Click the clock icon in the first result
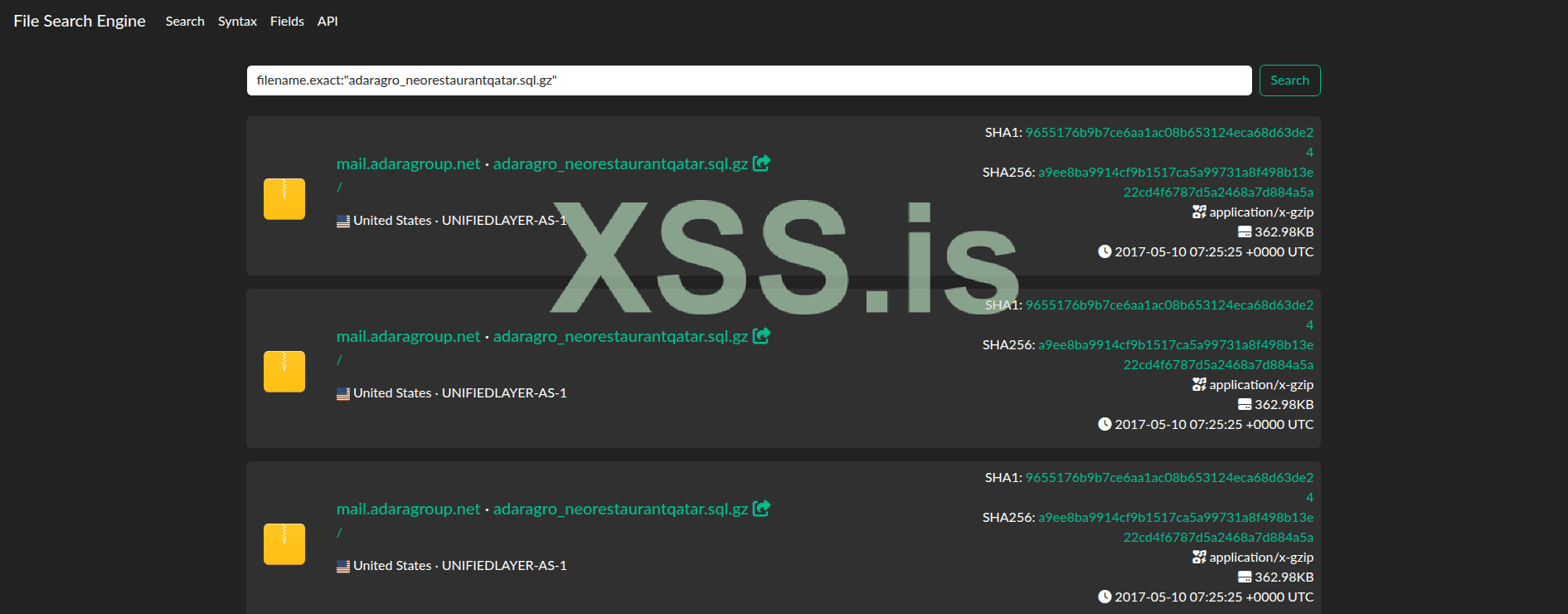This screenshot has height=614, width=1568. click(x=1104, y=251)
